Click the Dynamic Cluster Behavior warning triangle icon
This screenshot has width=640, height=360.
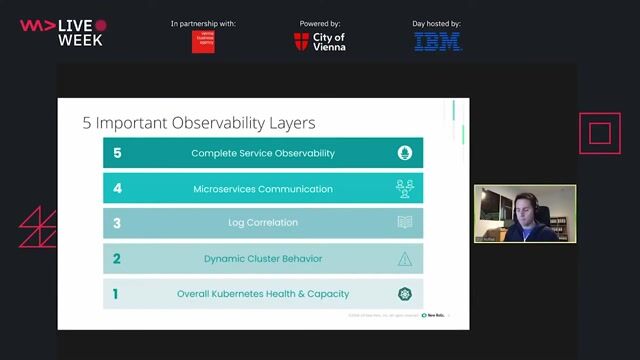pyautogui.click(x=405, y=259)
